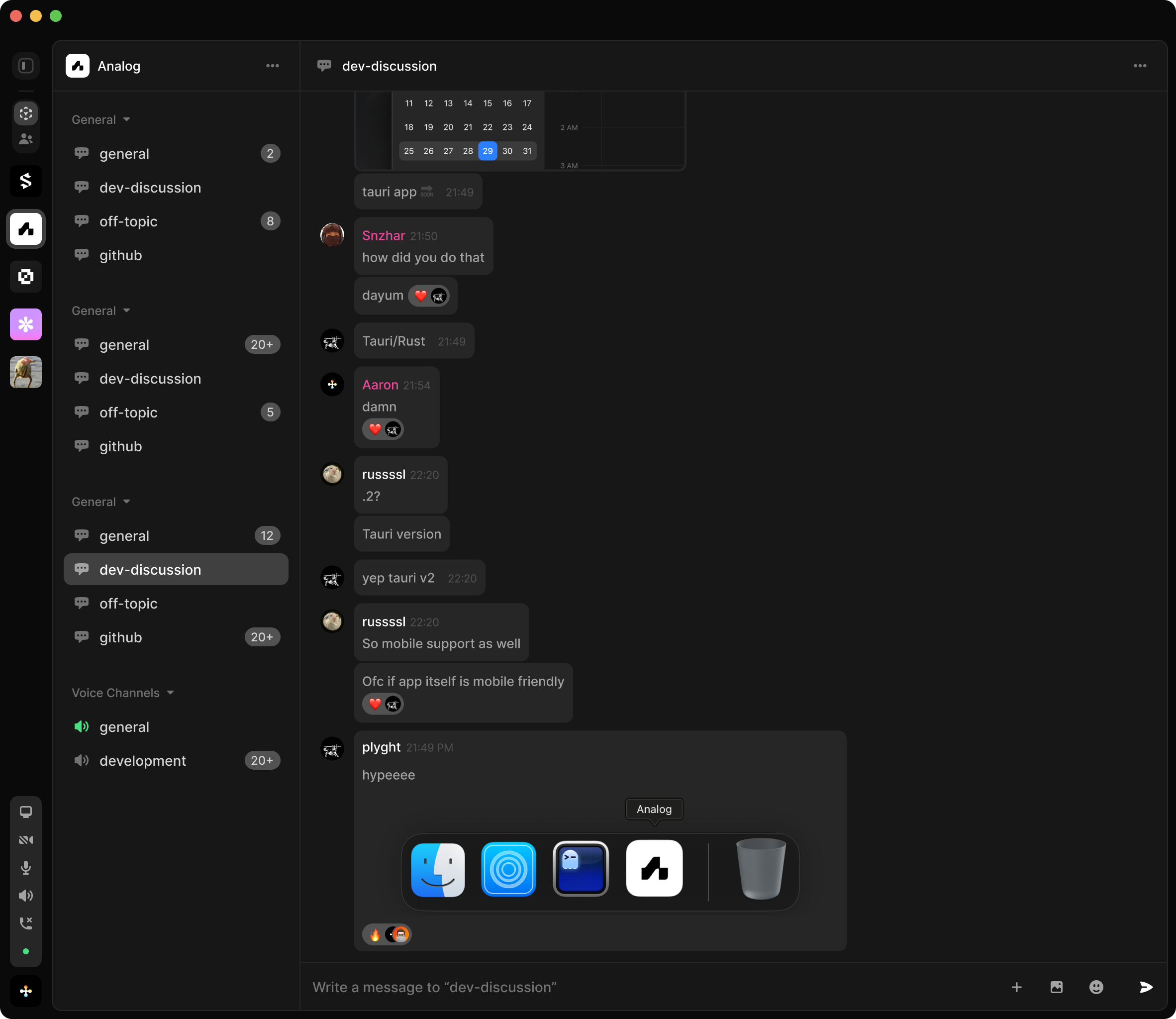The height and width of the screenshot is (1019, 1176).
Task: Open the members list icon
Action: pyautogui.click(x=25, y=139)
